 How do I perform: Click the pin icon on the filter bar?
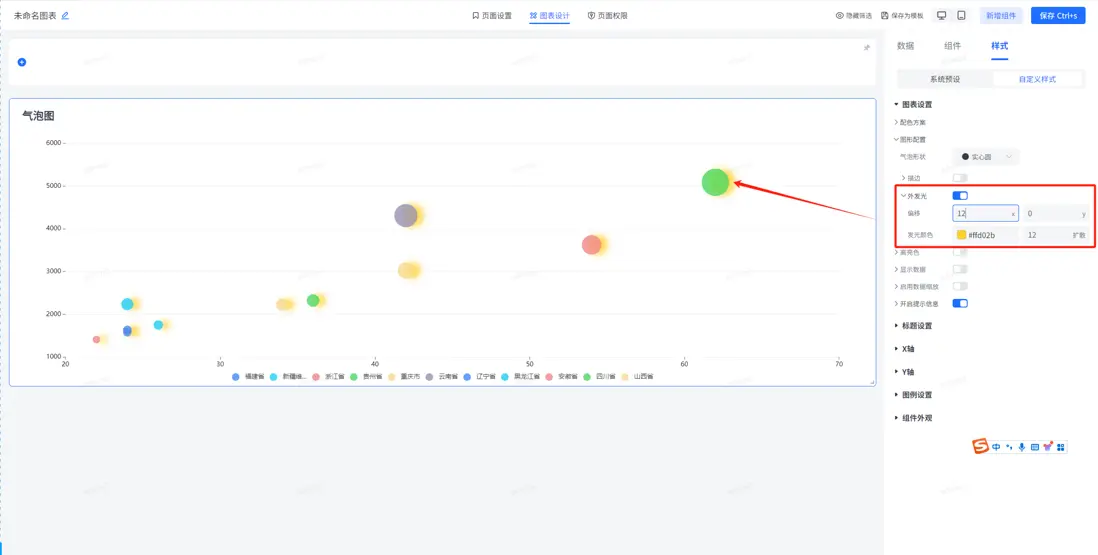click(866, 48)
